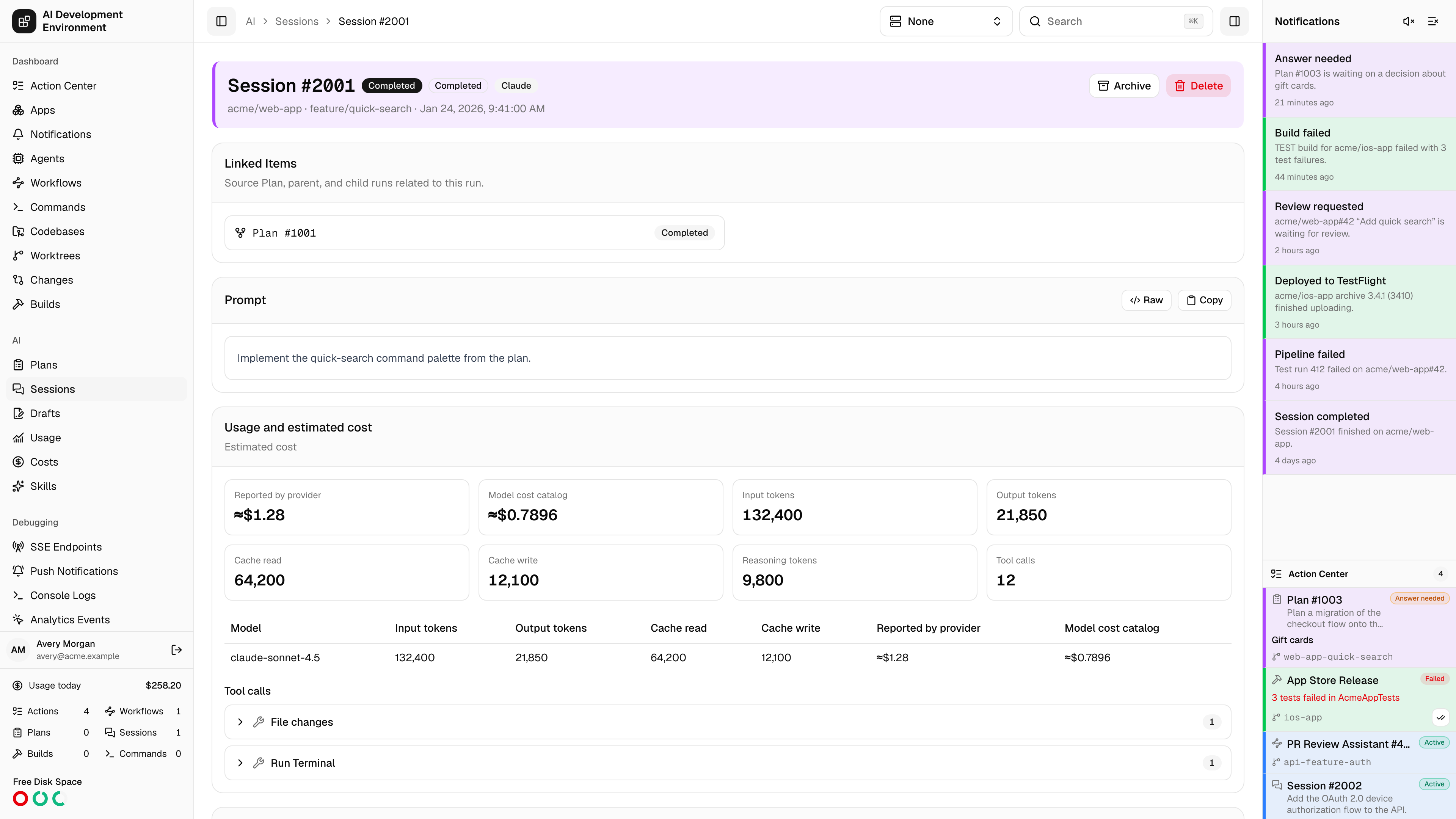Screen dimensions: 1456x819
Task: Click the Search input field
Action: pos(1116,22)
